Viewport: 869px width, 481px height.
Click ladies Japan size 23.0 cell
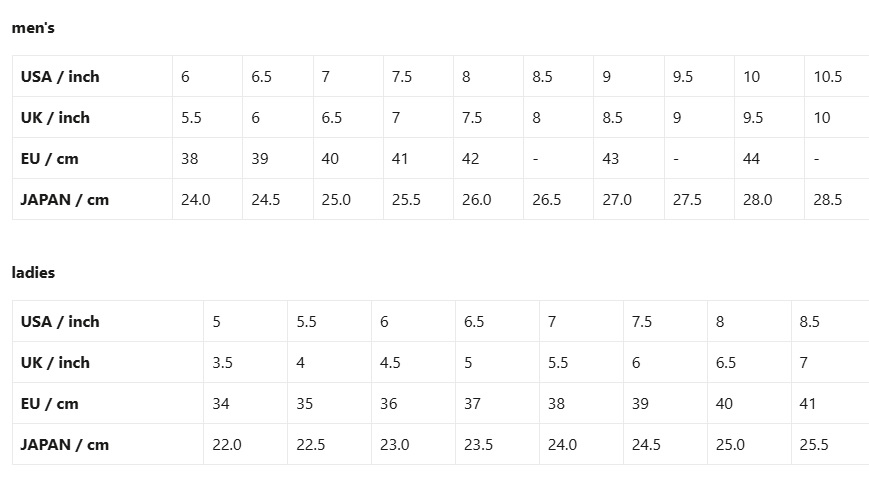(413, 444)
